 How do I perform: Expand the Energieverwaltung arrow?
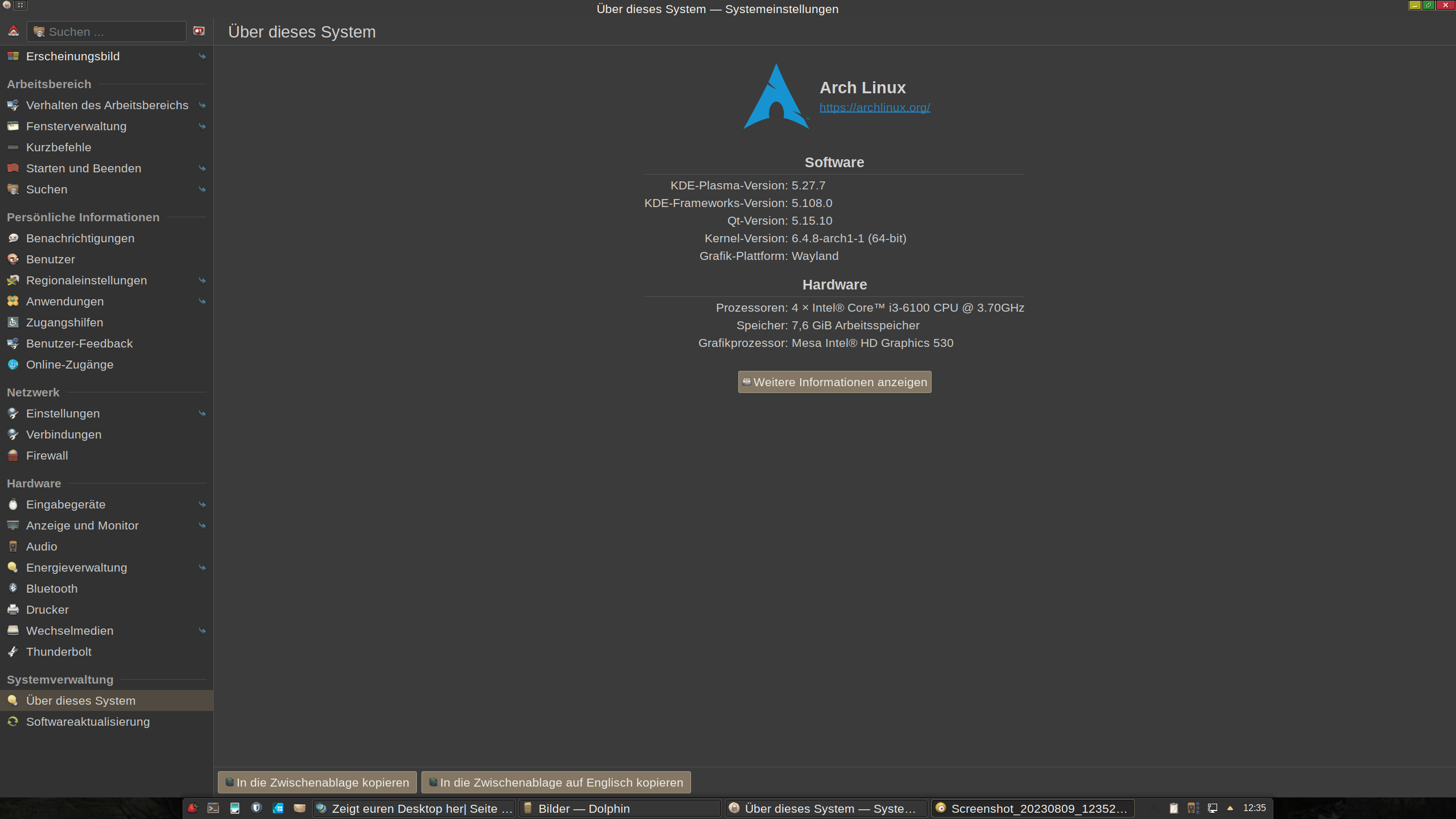202,568
